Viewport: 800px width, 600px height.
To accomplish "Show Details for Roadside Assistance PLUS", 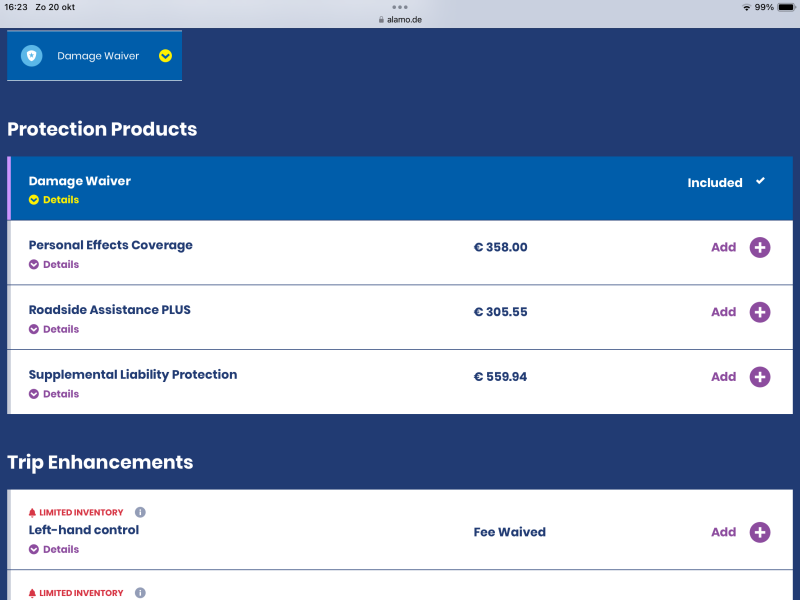I will click(x=54, y=329).
